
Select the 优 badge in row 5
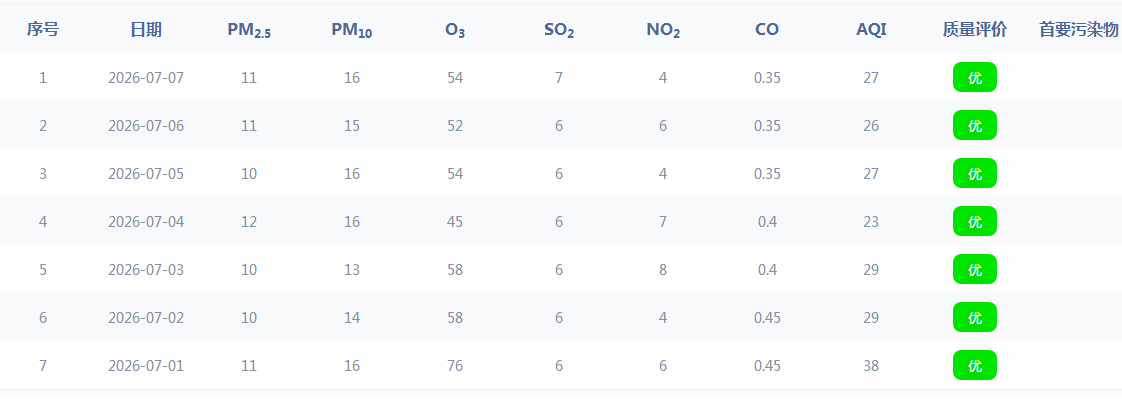point(975,269)
